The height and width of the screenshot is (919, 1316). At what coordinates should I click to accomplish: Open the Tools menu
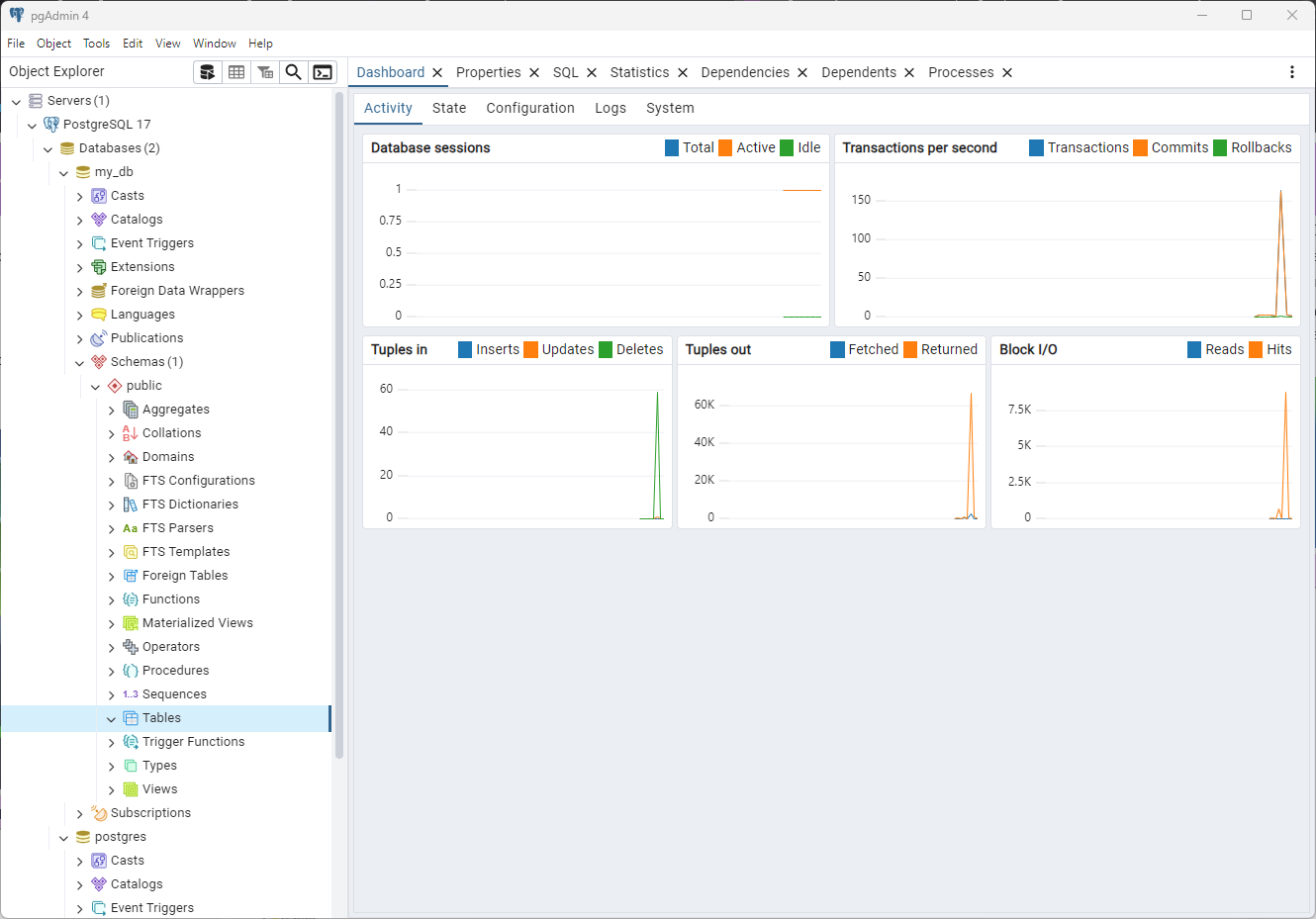point(96,44)
